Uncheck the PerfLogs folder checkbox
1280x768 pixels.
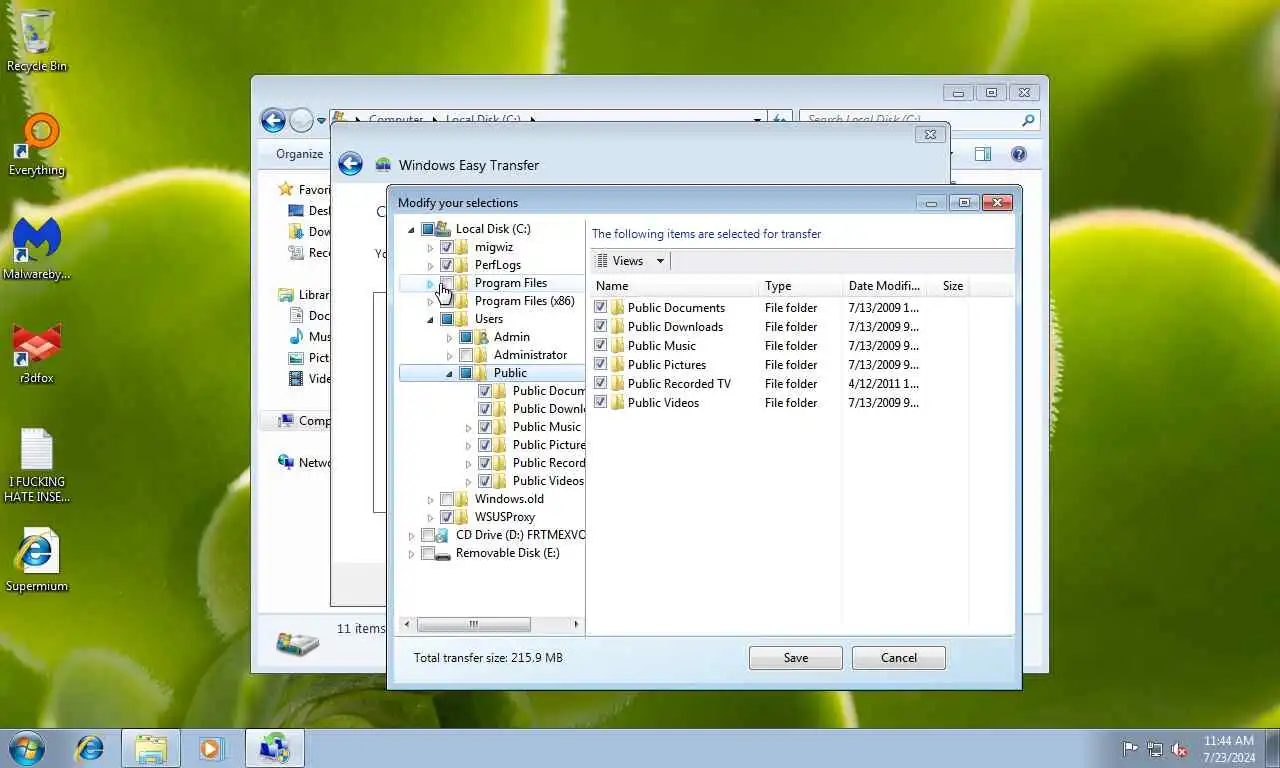[x=447, y=265]
